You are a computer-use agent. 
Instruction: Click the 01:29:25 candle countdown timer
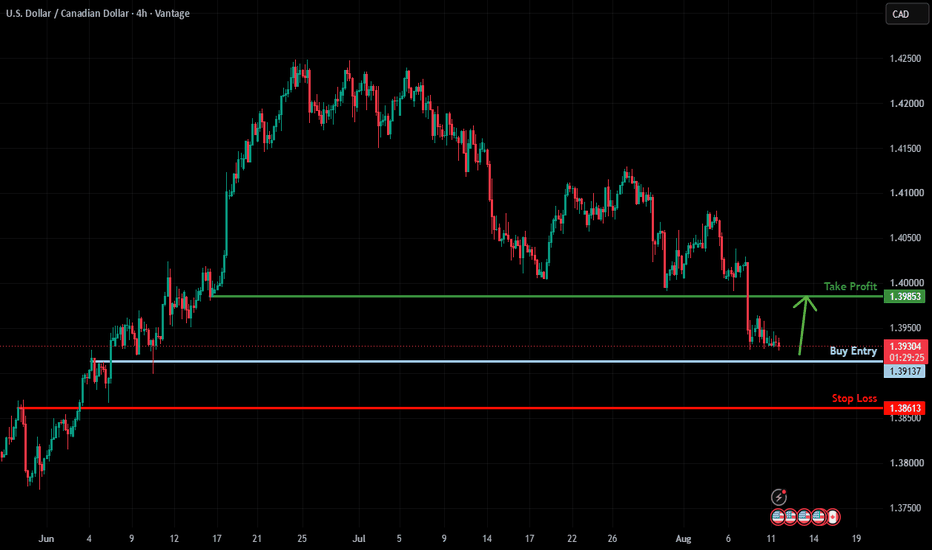click(905, 357)
